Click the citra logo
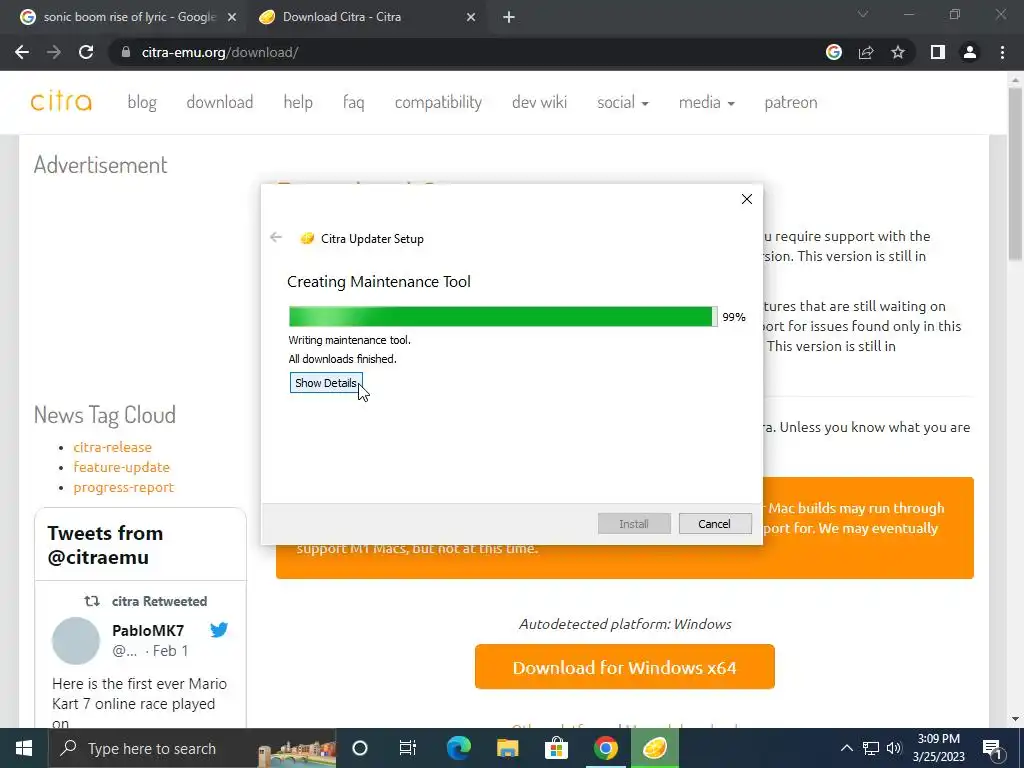Viewport: 1024px width, 768px height. point(61,102)
